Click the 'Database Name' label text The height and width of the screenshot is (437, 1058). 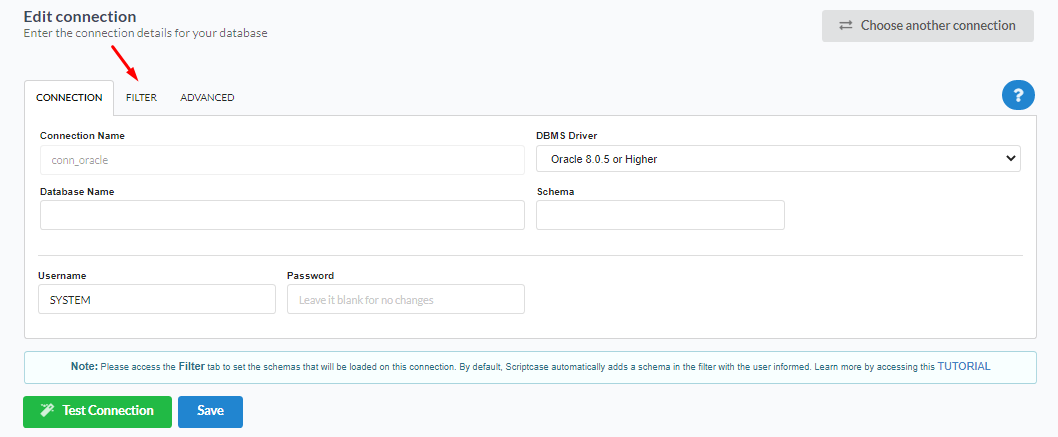click(77, 192)
